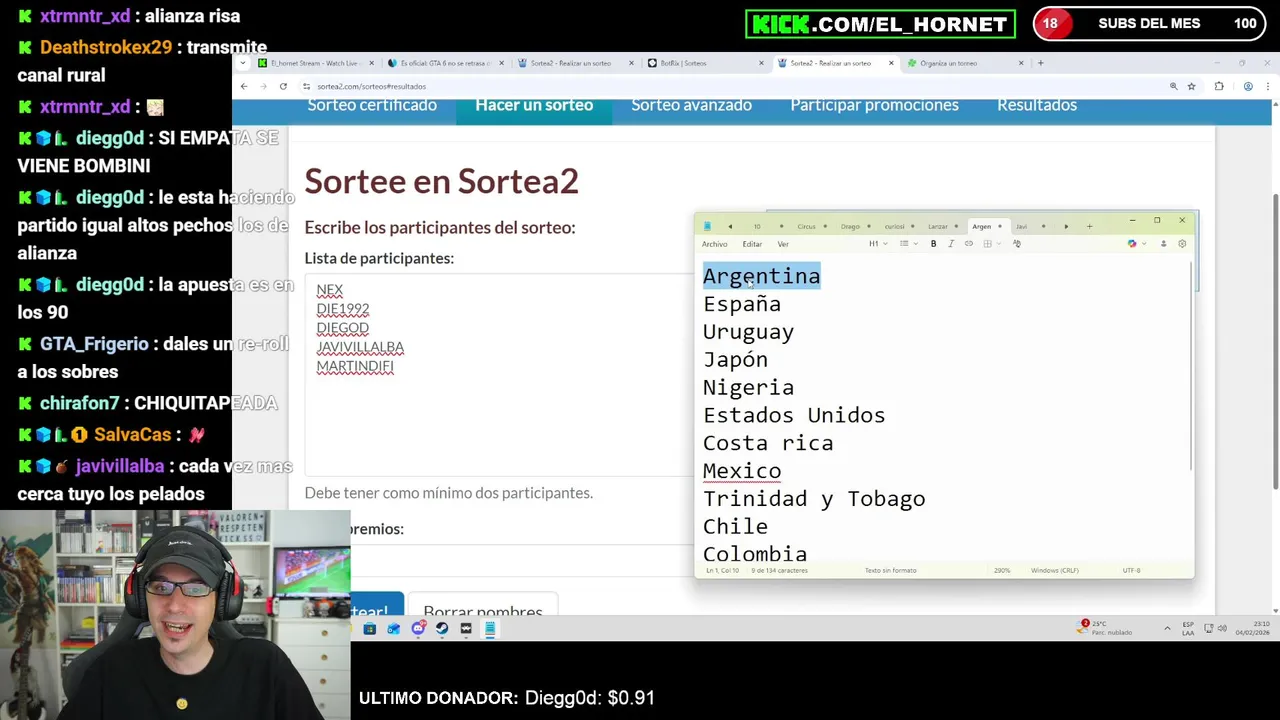Open the list style dropdown in Notepad
This screenshot has width=1280, height=720.
tap(908, 244)
